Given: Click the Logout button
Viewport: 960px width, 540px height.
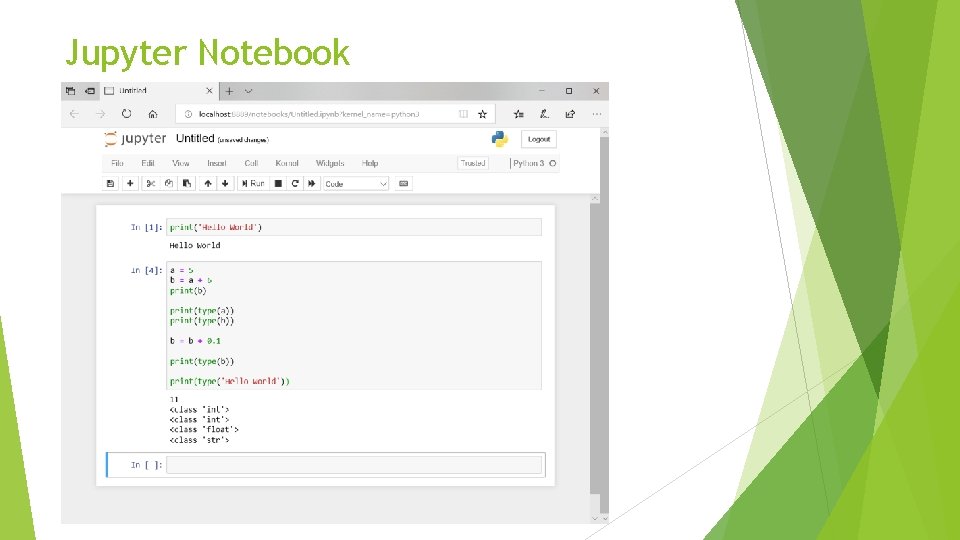Looking at the screenshot, I should 539,140.
